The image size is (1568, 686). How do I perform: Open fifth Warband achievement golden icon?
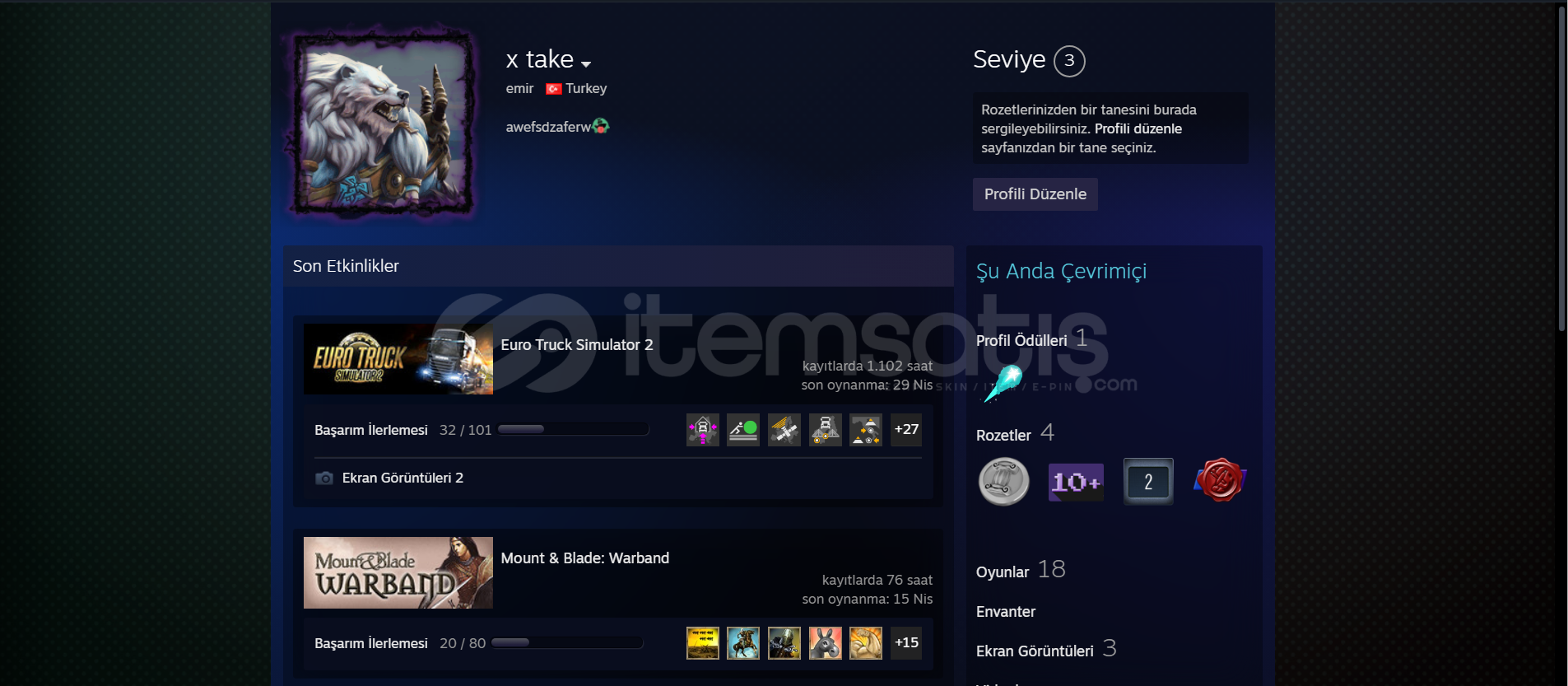pyautogui.click(x=866, y=643)
